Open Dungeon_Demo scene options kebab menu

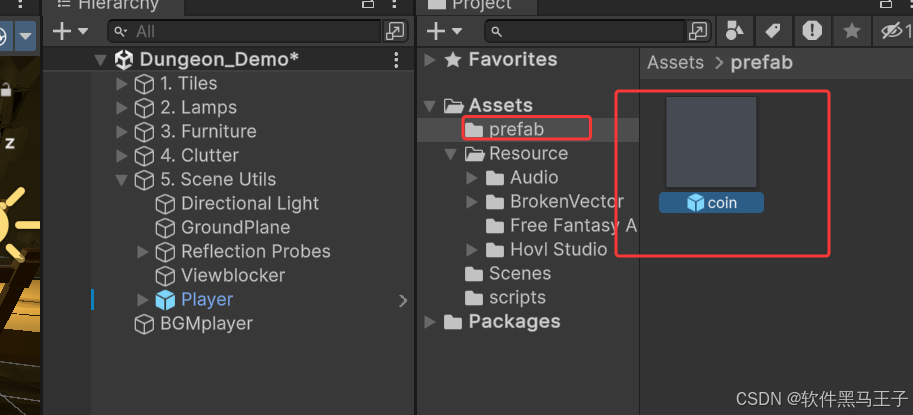[x=396, y=60]
